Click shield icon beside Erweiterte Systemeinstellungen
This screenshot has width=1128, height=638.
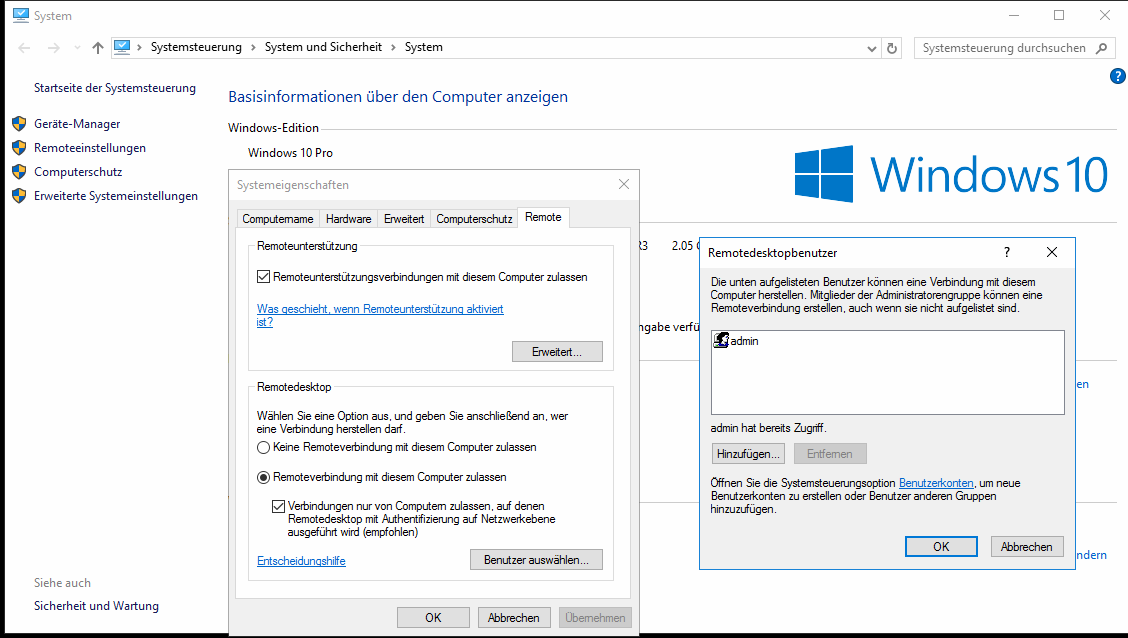[19, 196]
